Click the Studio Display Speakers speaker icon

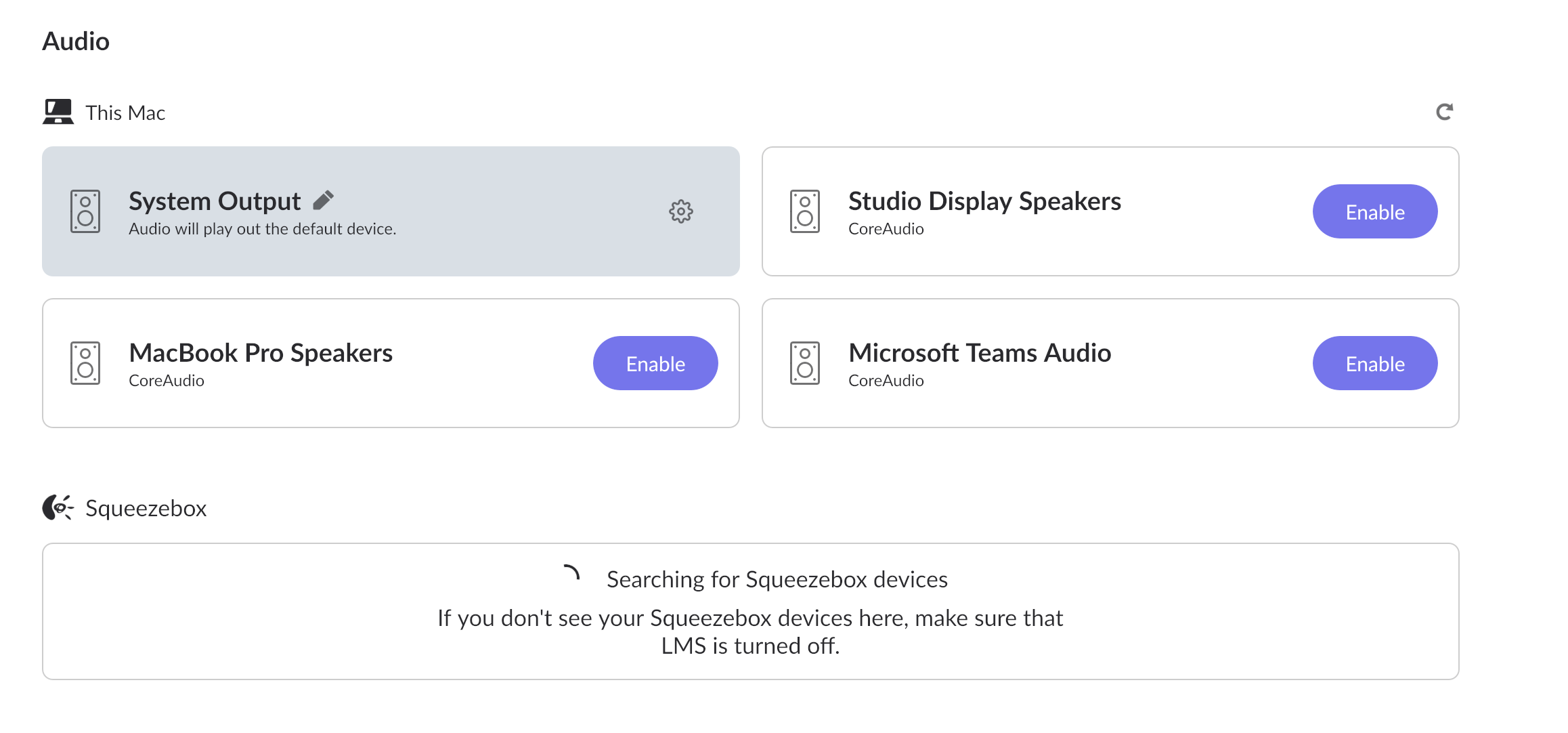pyautogui.click(x=805, y=211)
